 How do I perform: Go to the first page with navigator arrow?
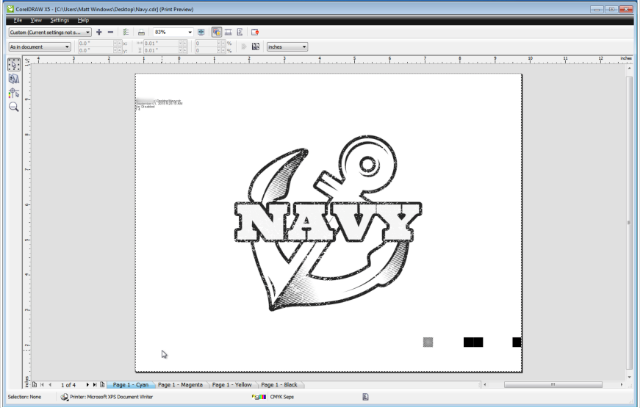(x=42, y=385)
